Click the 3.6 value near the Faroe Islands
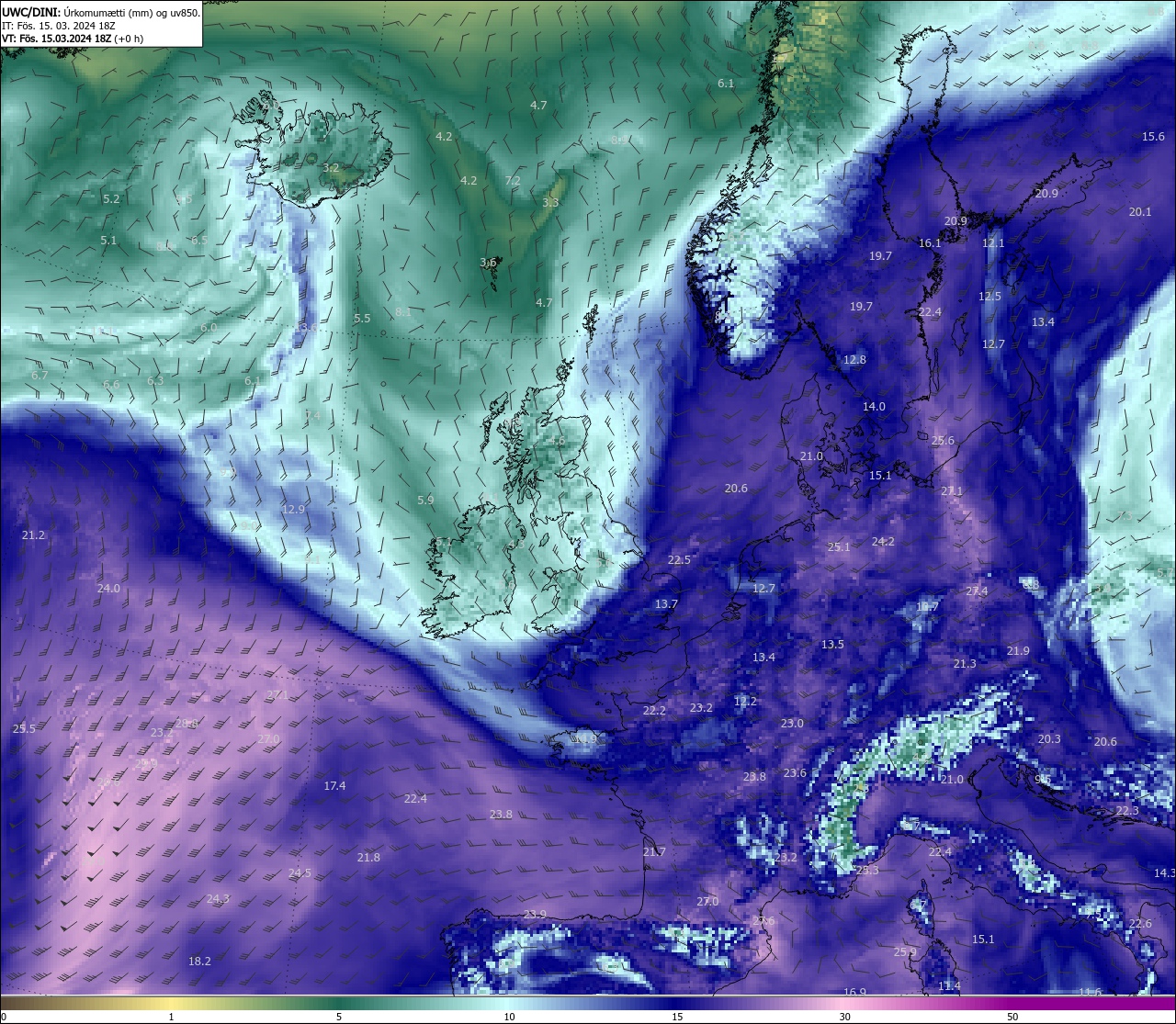 coord(488,263)
